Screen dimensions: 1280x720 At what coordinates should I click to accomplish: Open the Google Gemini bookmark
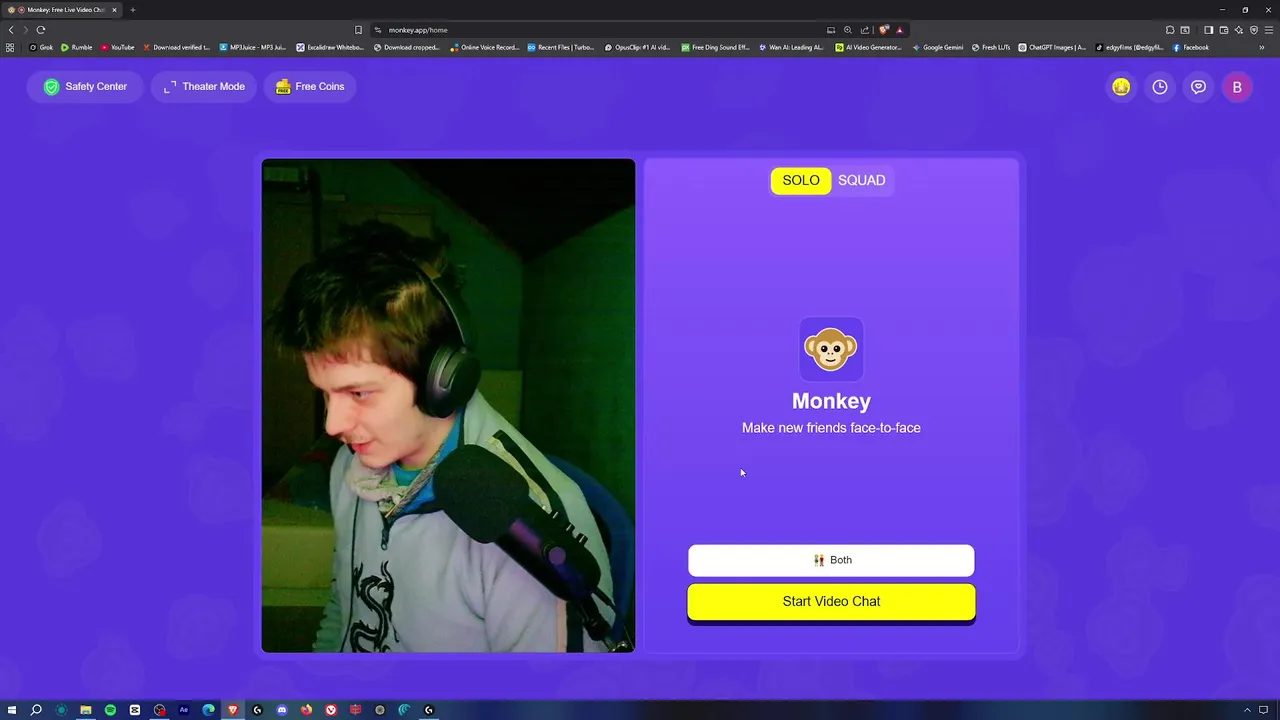937,47
